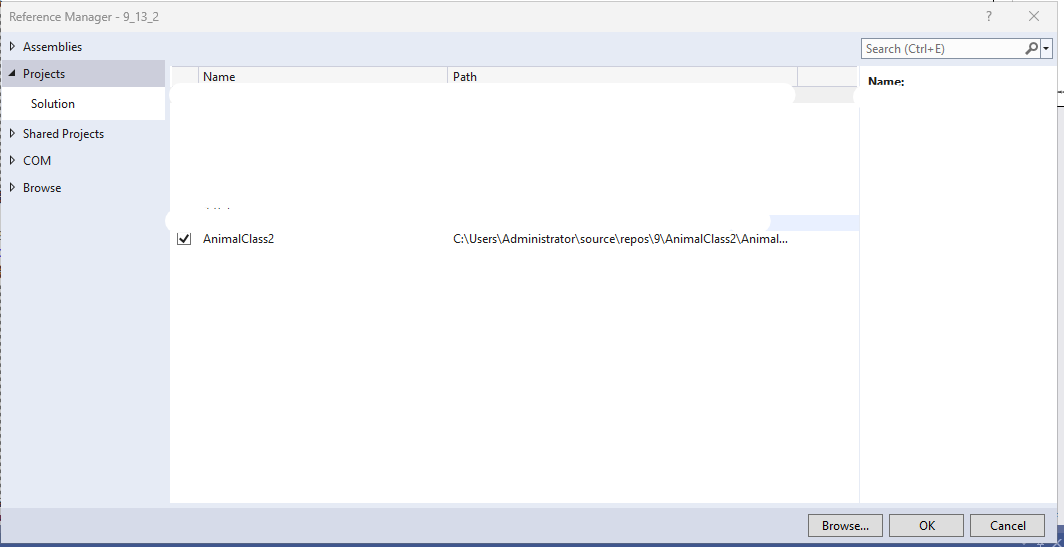Screen dimensions: 1064x547
Task: Select the Assemblies category
Action: click(x=52, y=47)
